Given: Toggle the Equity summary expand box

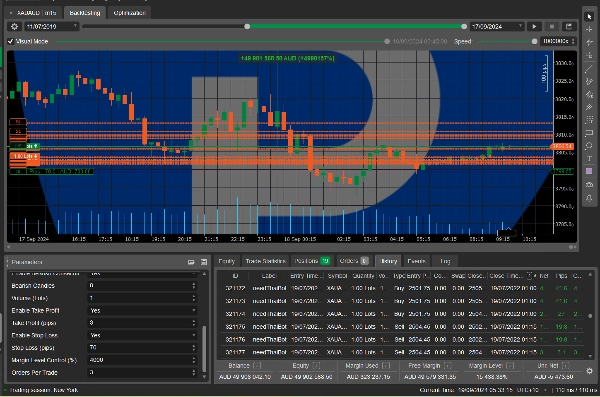Looking at the screenshot, I should 316,366.
